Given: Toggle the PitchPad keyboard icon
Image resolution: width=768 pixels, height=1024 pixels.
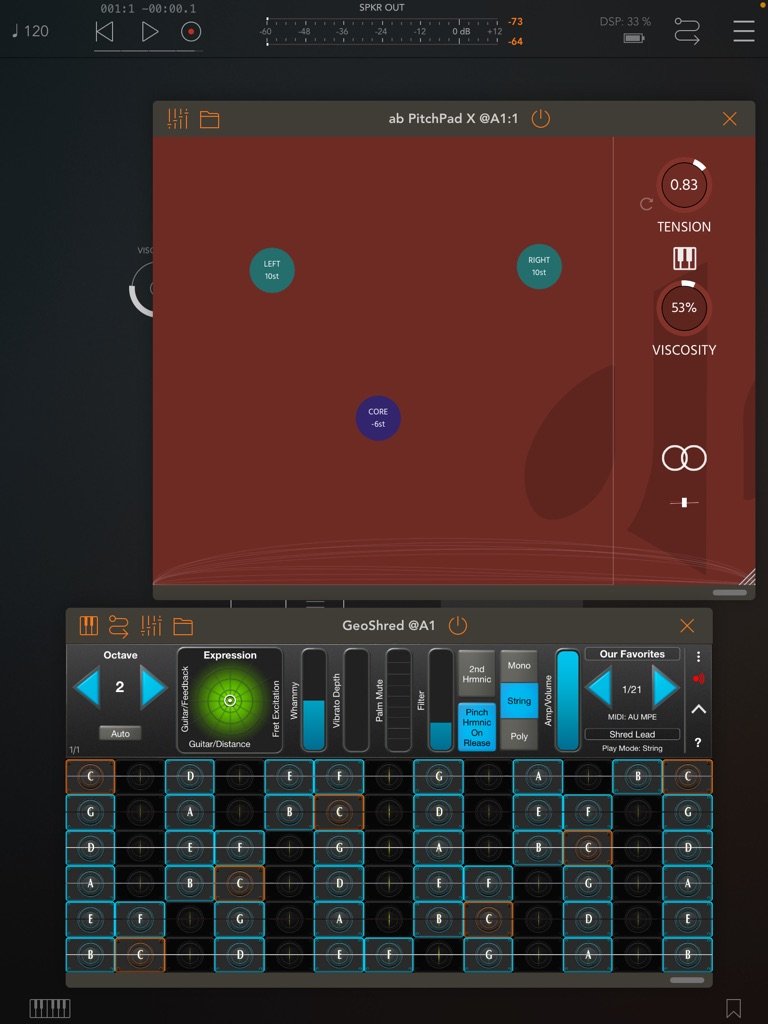Looking at the screenshot, I should (x=684, y=259).
